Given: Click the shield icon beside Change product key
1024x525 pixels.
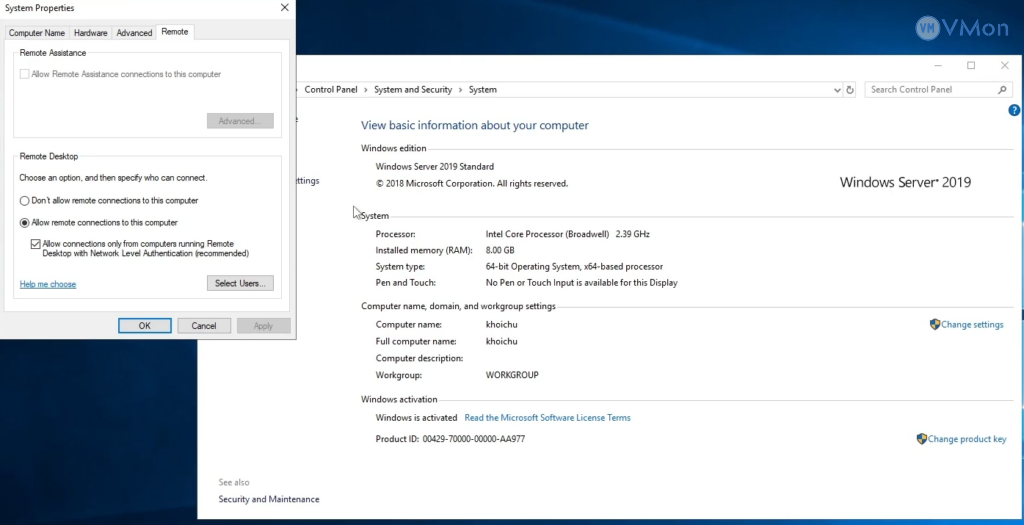Looking at the screenshot, I should pos(921,439).
